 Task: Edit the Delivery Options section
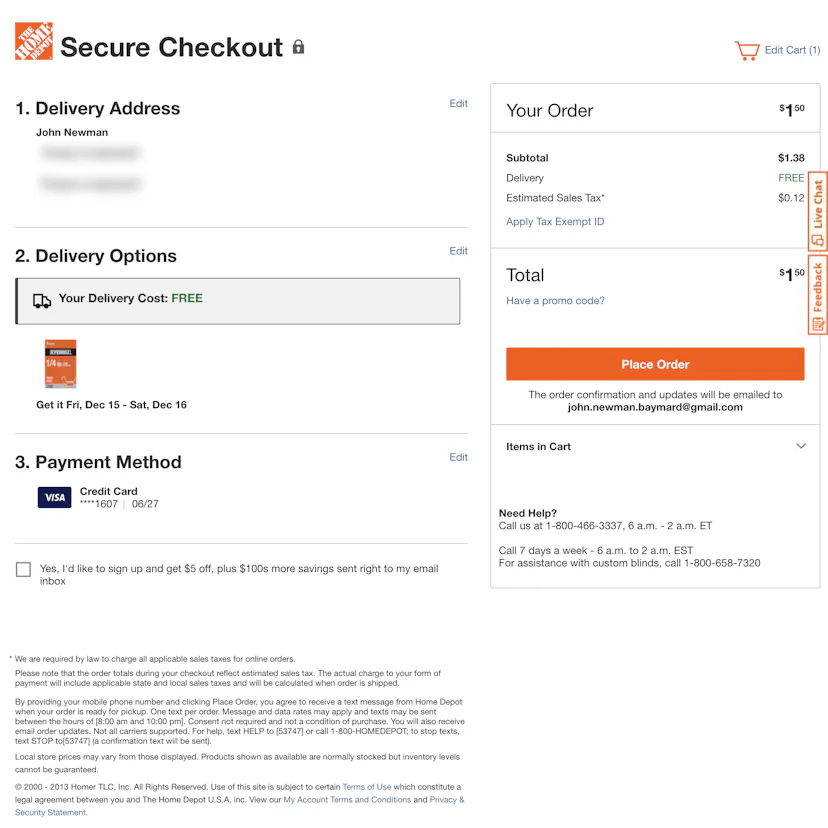pyautogui.click(x=458, y=251)
